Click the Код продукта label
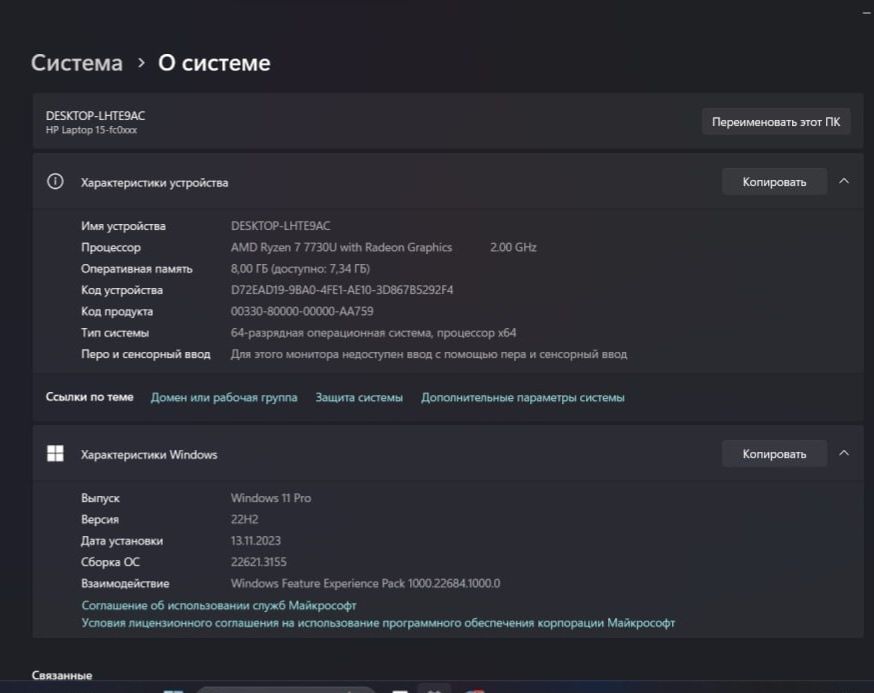 pos(117,312)
